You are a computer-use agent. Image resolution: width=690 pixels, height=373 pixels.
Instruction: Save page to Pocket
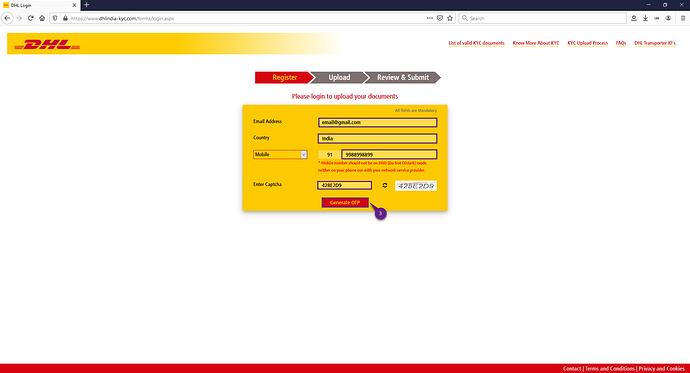pos(440,18)
